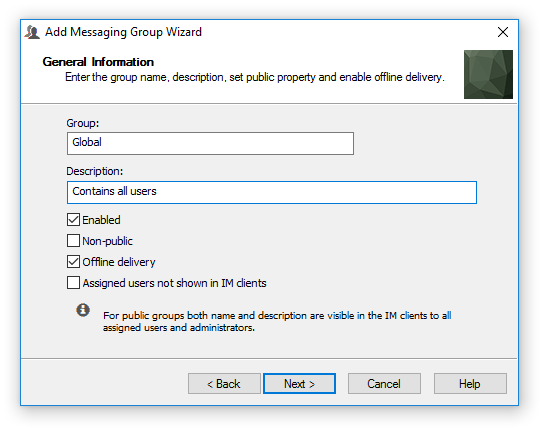Click into the Description text field

[272, 192]
